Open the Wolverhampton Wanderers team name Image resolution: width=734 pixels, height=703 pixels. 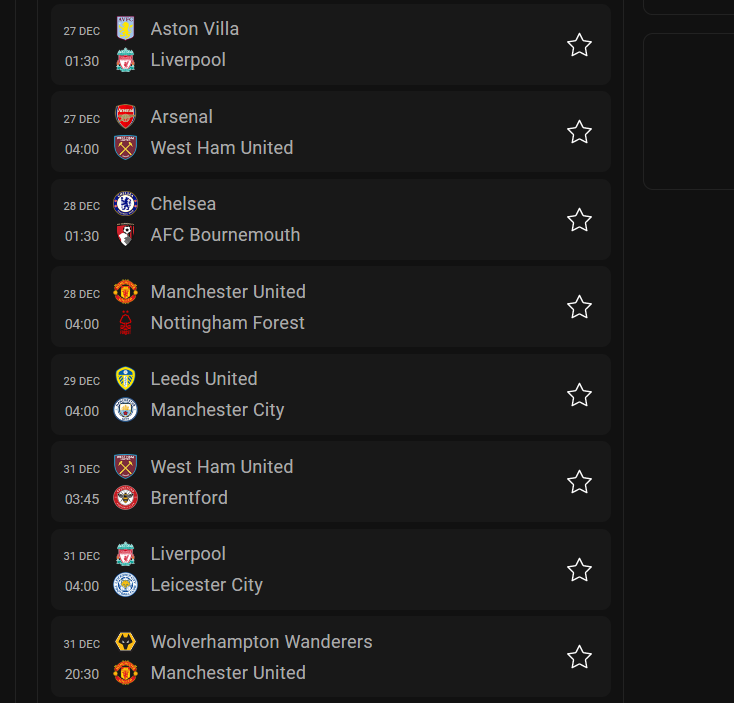[261, 642]
